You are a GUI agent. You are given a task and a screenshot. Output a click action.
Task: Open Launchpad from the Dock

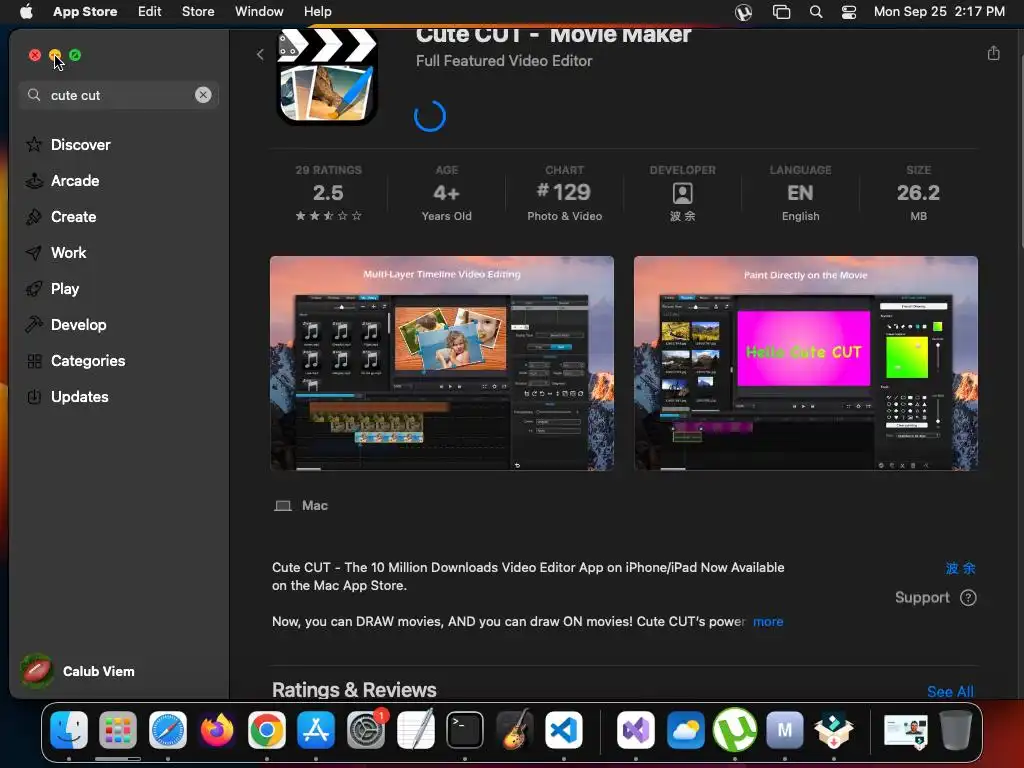point(118,729)
